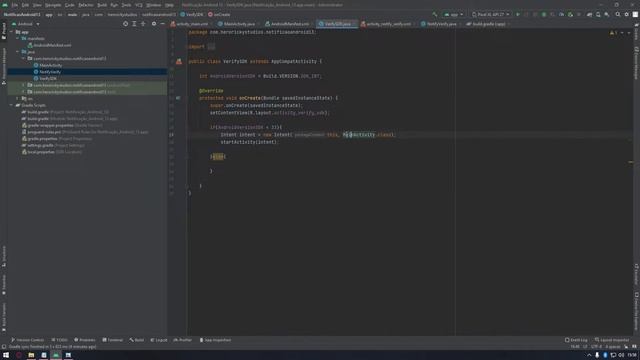Screen dimensions: 640x360
Task: Click Select Opened File target icon
Action: tap(125, 24)
